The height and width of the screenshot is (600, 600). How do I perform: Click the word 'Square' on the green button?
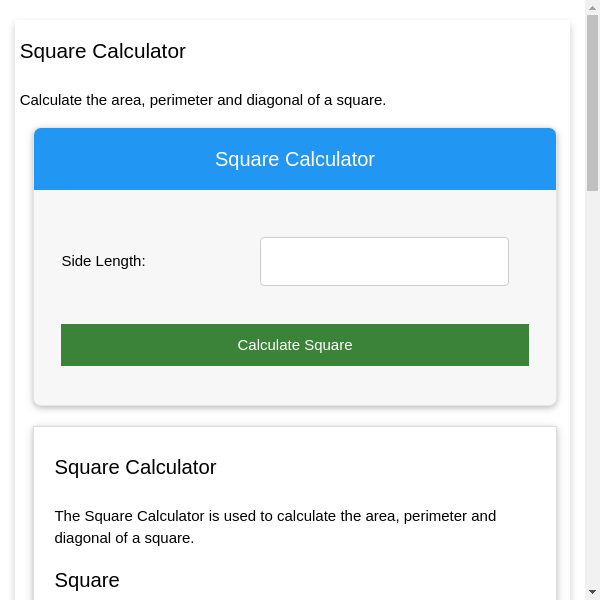328,345
